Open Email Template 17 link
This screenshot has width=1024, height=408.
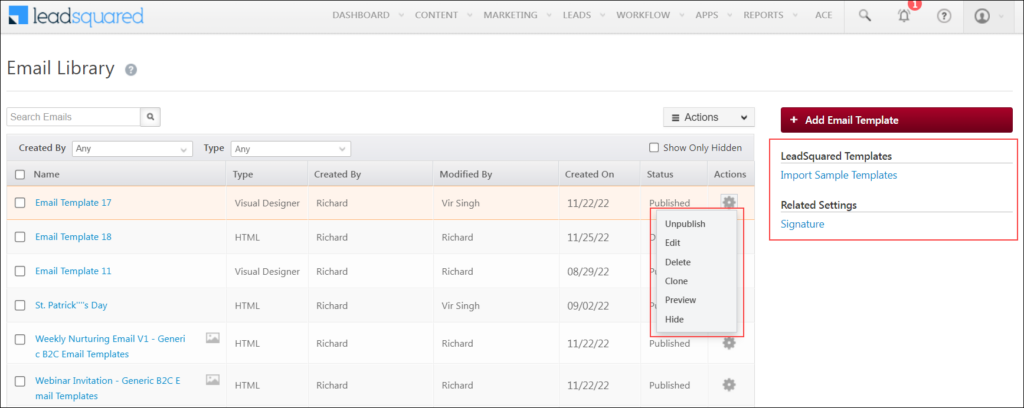tap(73, 202)
